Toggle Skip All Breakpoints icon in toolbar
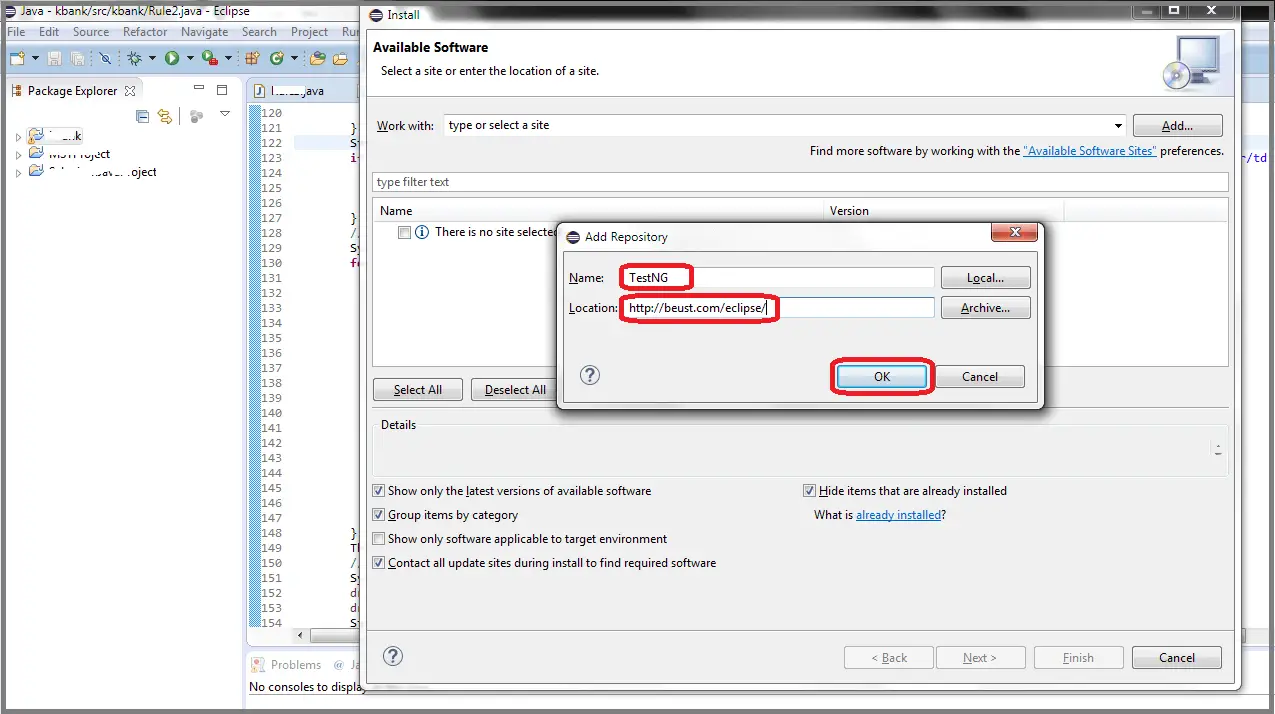The width and height of the screenshot is (1275, 714). tap(105, 58)
